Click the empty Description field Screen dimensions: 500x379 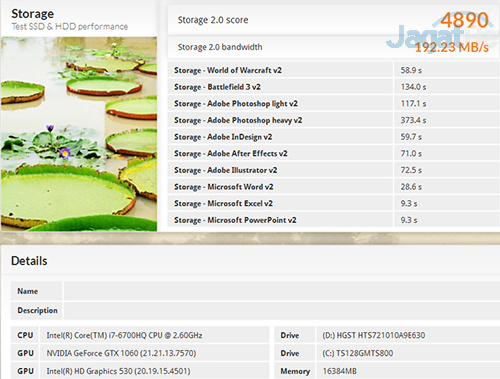click(x=282, y=310)
